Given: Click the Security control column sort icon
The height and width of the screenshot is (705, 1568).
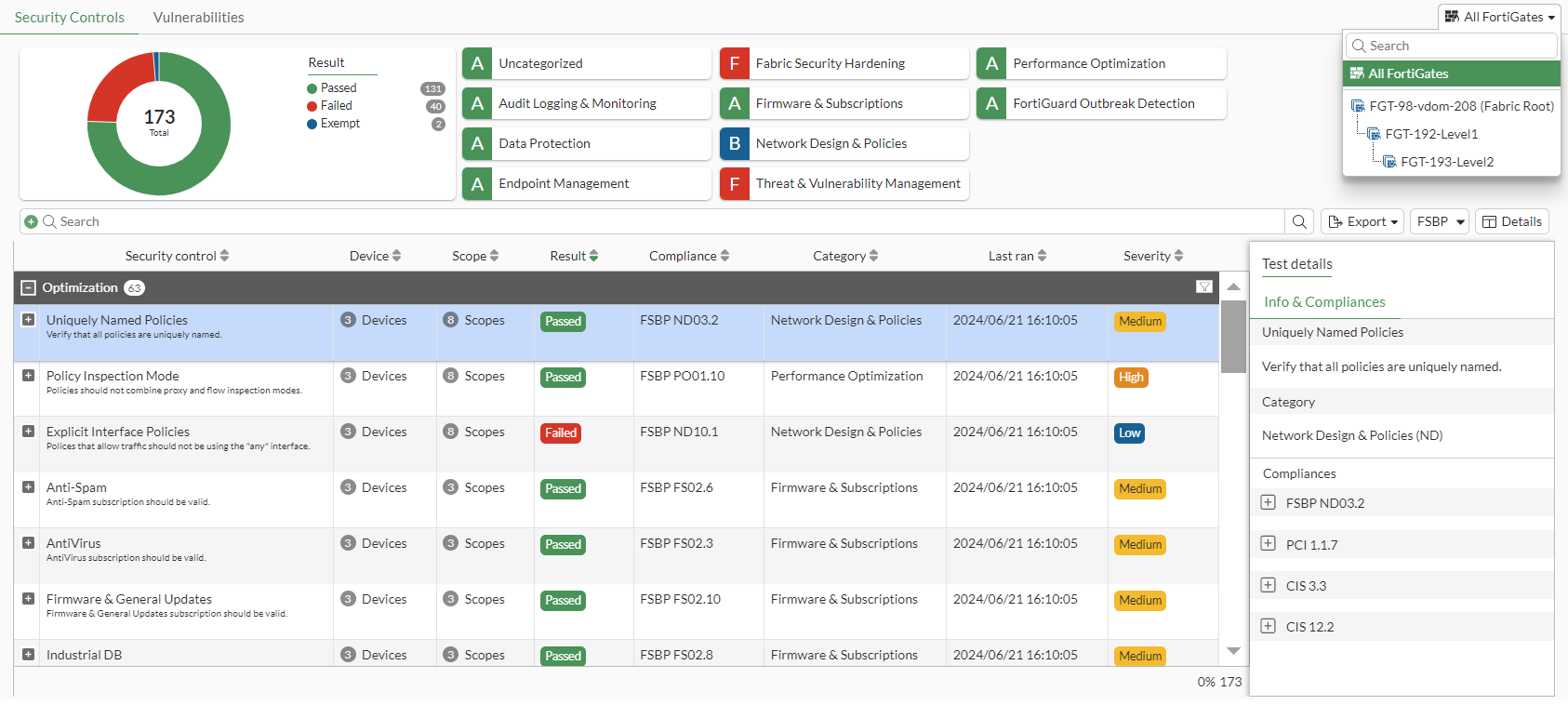Looking at the screenshot, I should pos(225,256).
